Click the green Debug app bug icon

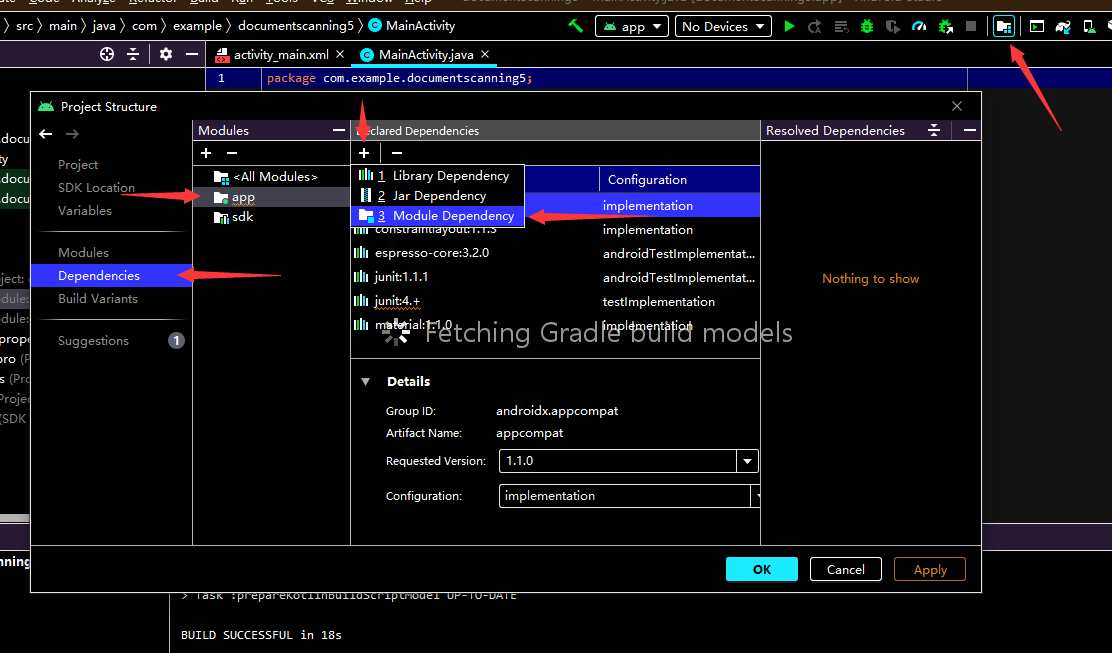[867, 26]
